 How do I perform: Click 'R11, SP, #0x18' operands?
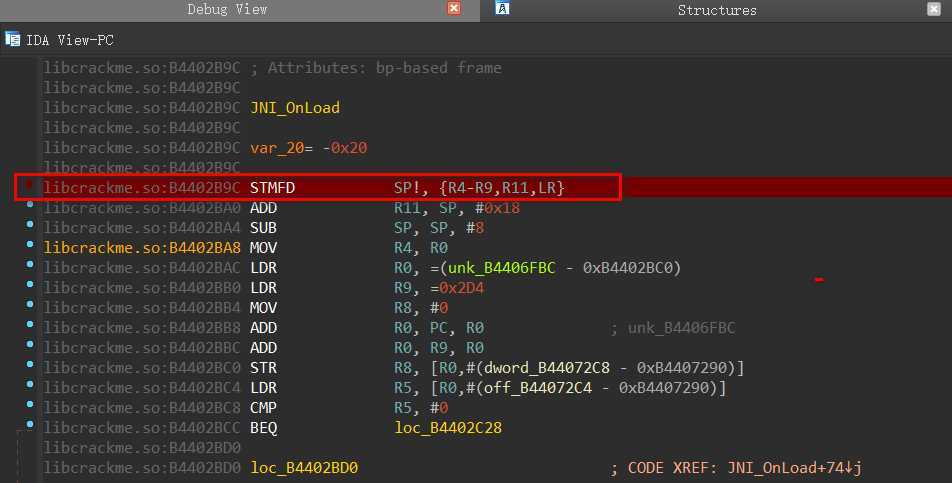point(457,208)
